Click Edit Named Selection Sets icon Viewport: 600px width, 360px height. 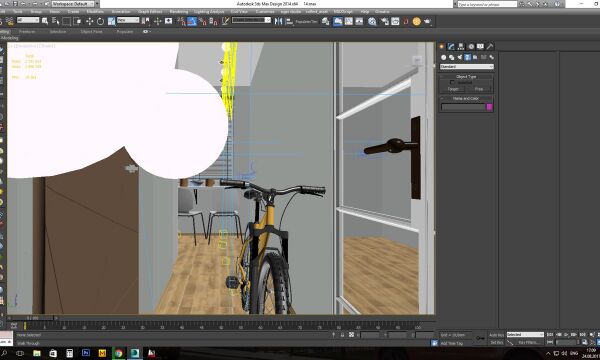225,21
